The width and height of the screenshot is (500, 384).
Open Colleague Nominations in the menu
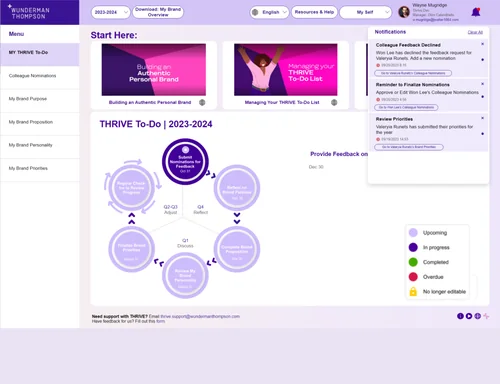point(40,78)
